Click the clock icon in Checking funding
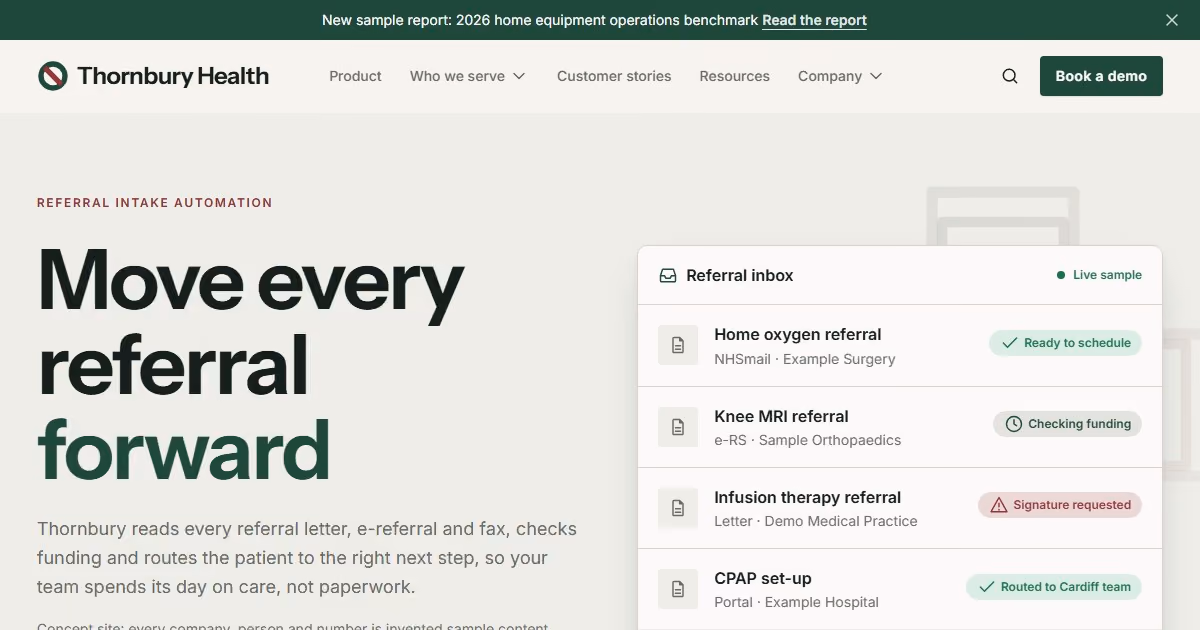Image resolution: width=1200 pixels, height=630 pixels. click(1014, 424)
